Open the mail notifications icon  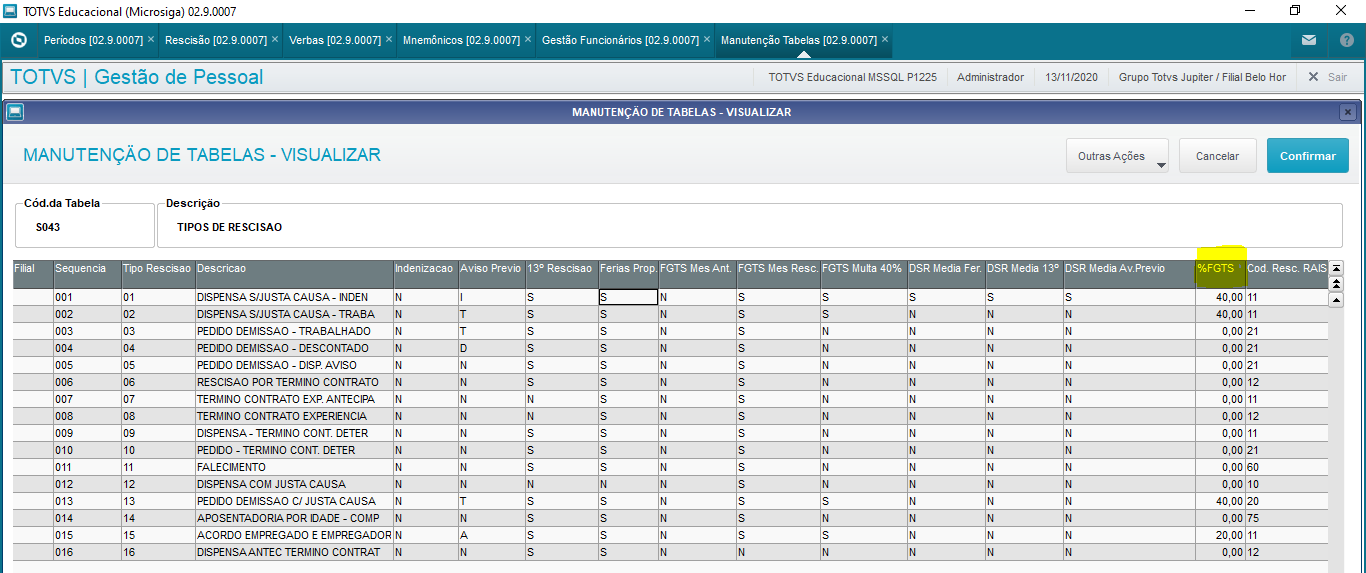click(1309, 40)
